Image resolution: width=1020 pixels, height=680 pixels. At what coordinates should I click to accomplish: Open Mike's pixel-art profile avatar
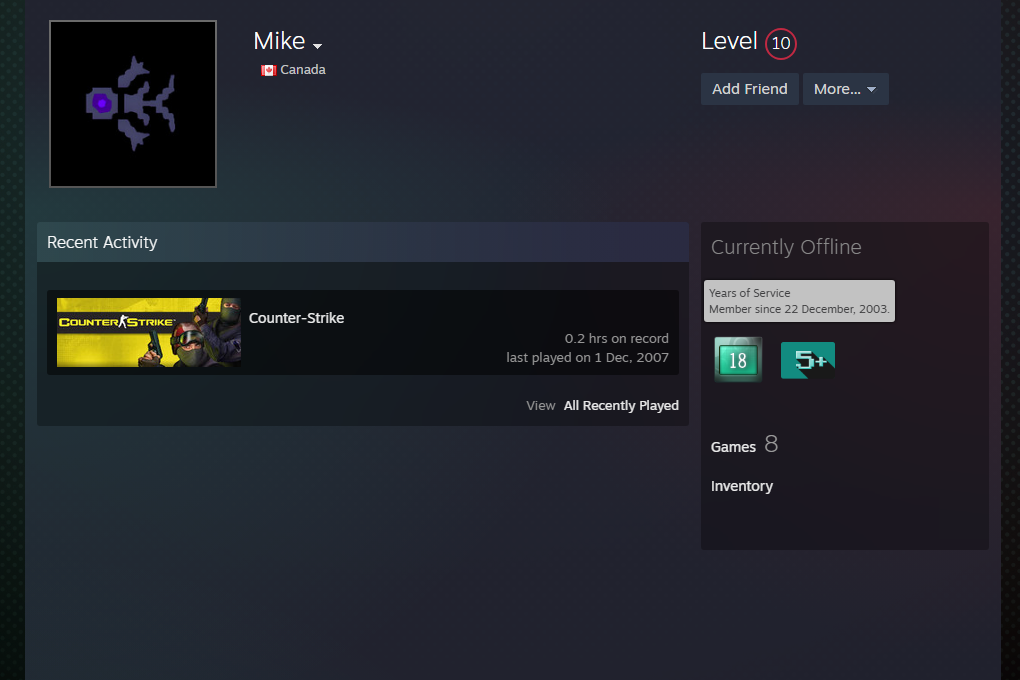[x=133, y=104]
